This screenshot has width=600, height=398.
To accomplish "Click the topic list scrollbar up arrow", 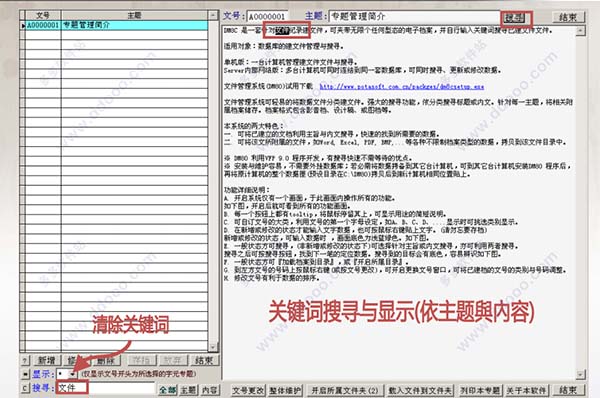I will (x=213, y=15).
